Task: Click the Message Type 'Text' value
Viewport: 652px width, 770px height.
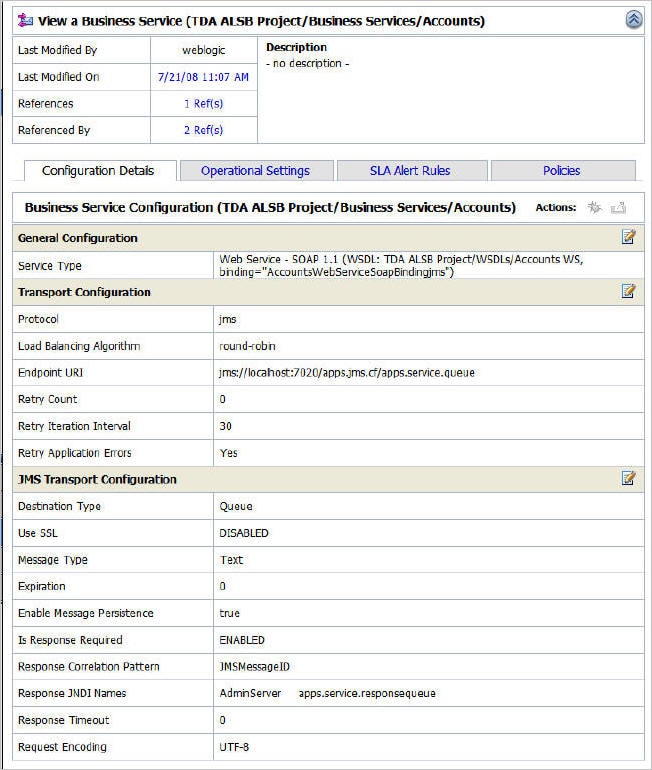Action: click(232, 560)
